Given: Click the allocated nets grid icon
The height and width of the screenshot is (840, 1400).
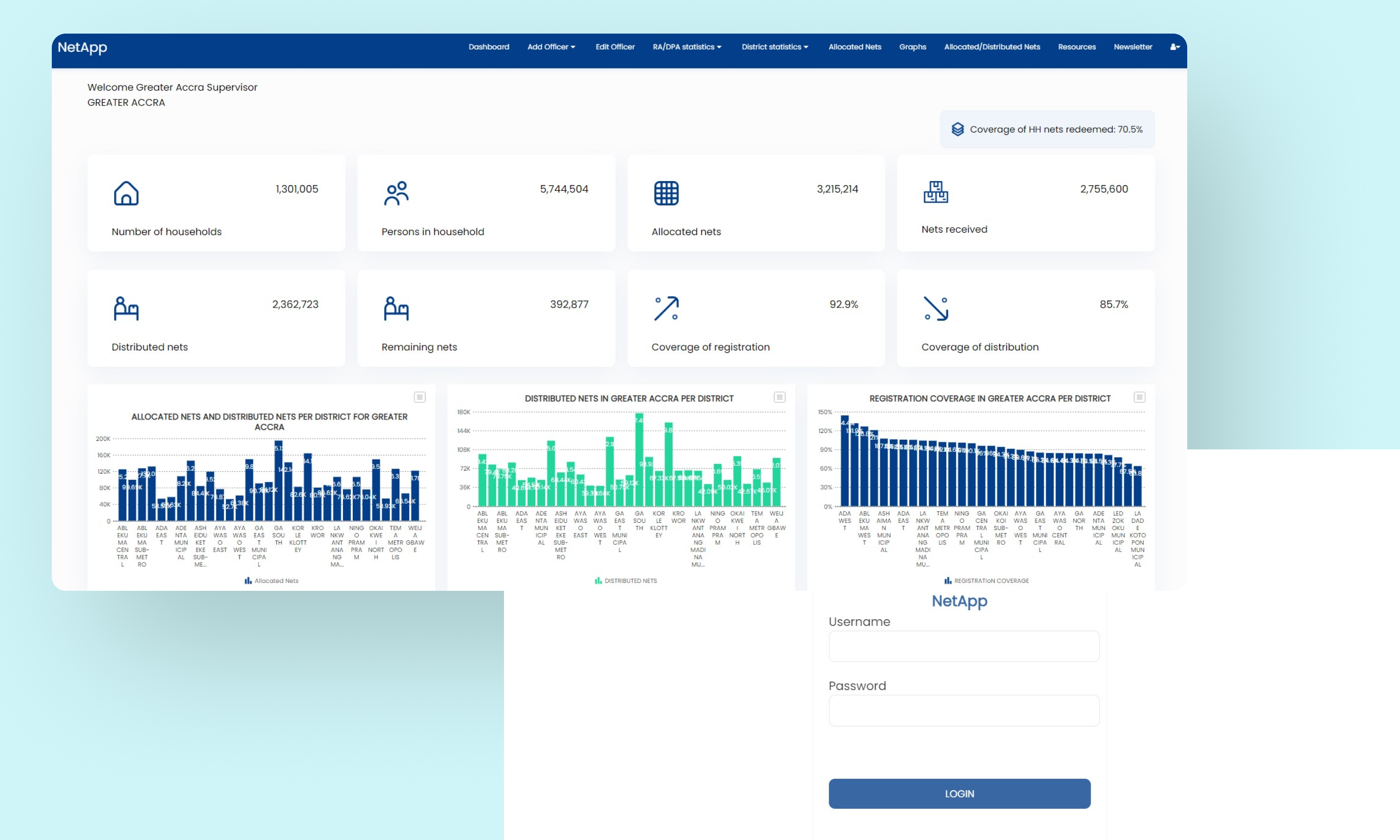Looking at the screenshot, I should pyautogui.click(x=666, y=193).
